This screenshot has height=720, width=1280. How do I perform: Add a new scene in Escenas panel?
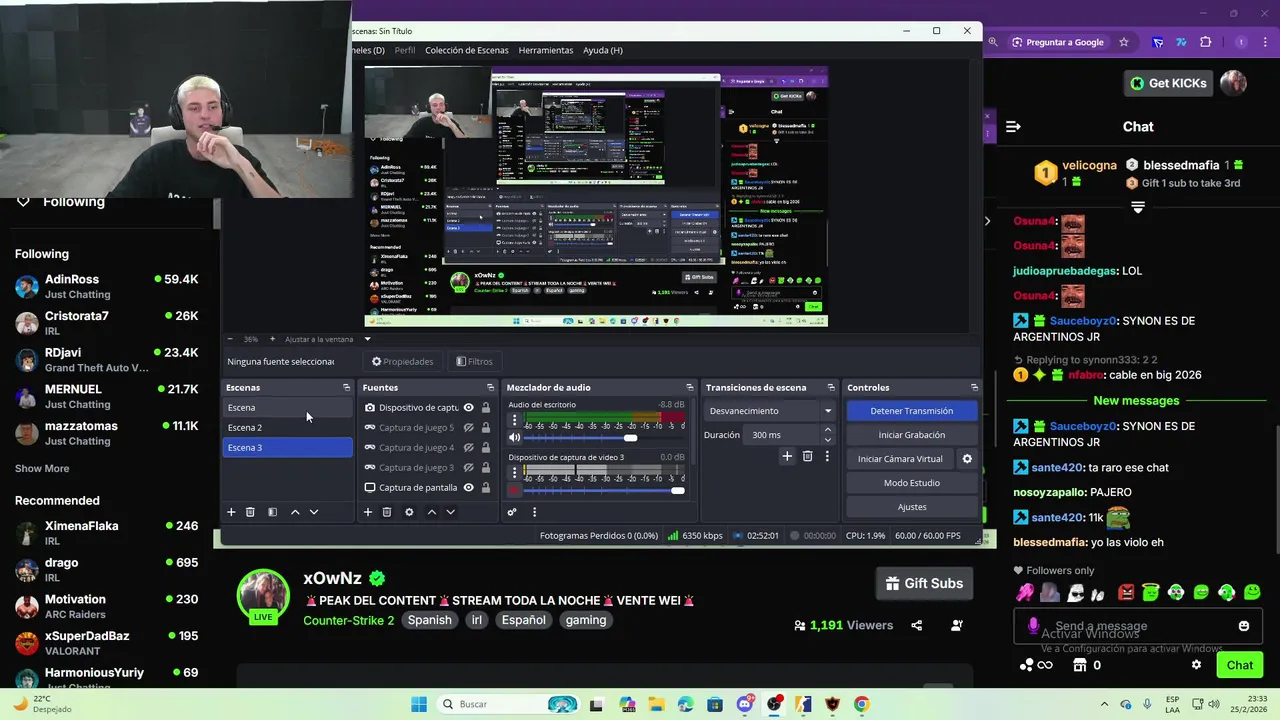point(231,512)
